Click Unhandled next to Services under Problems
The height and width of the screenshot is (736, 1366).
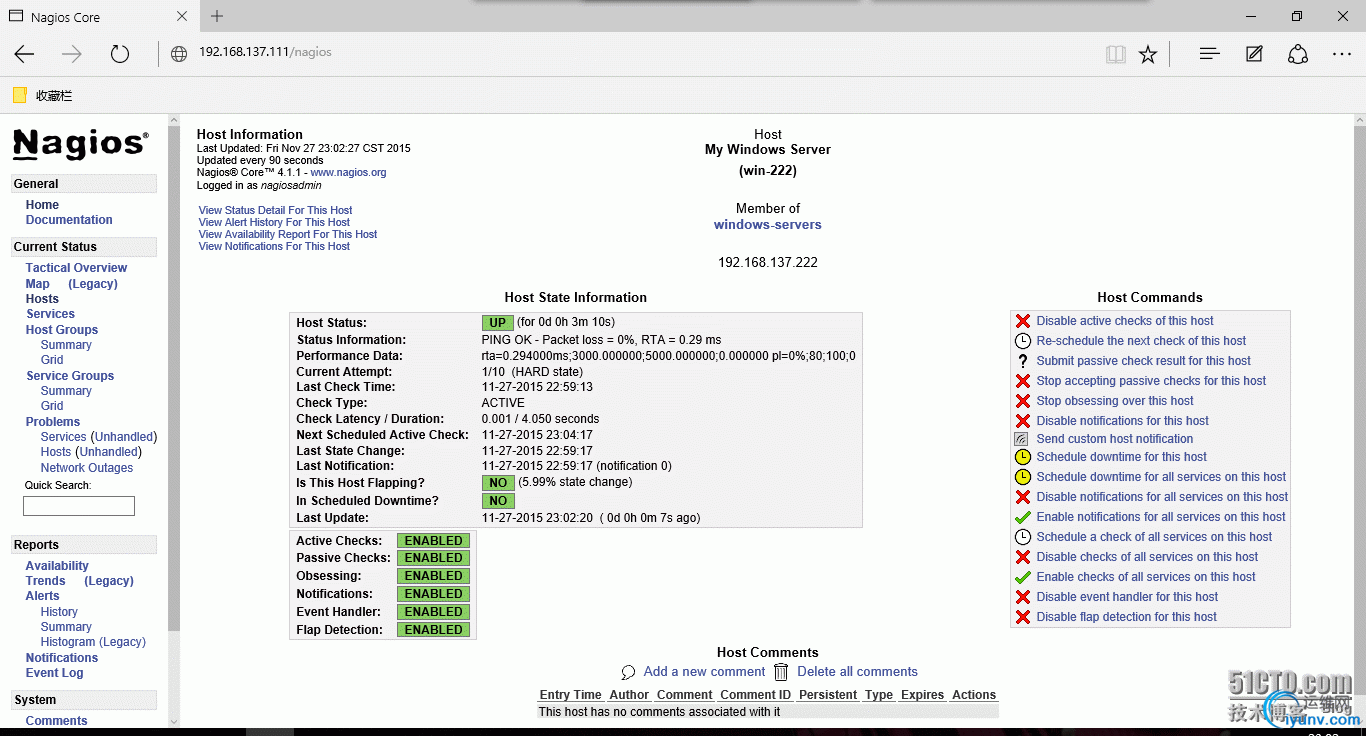coord(124,437)
